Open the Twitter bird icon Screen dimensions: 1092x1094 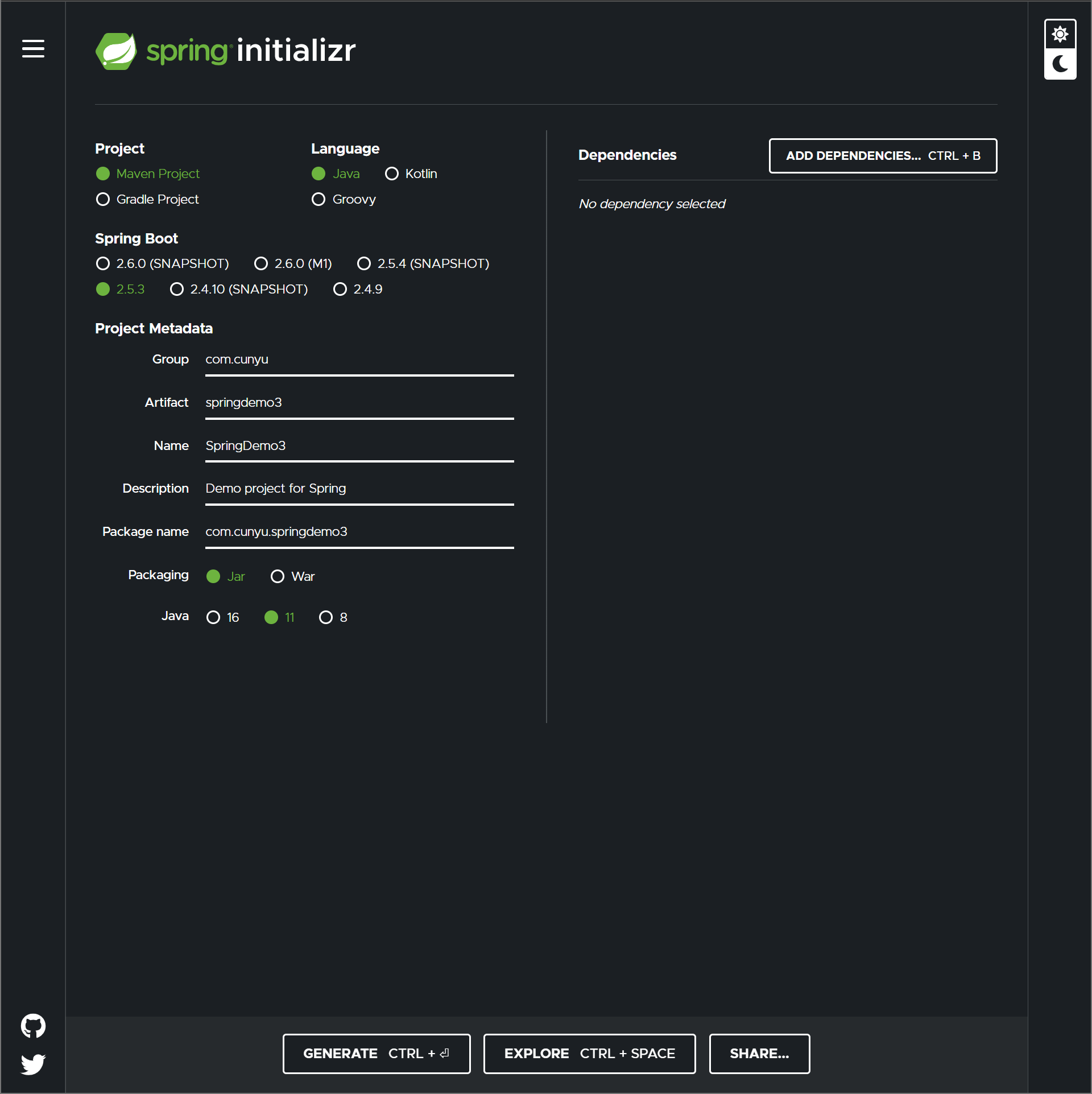33,1064
